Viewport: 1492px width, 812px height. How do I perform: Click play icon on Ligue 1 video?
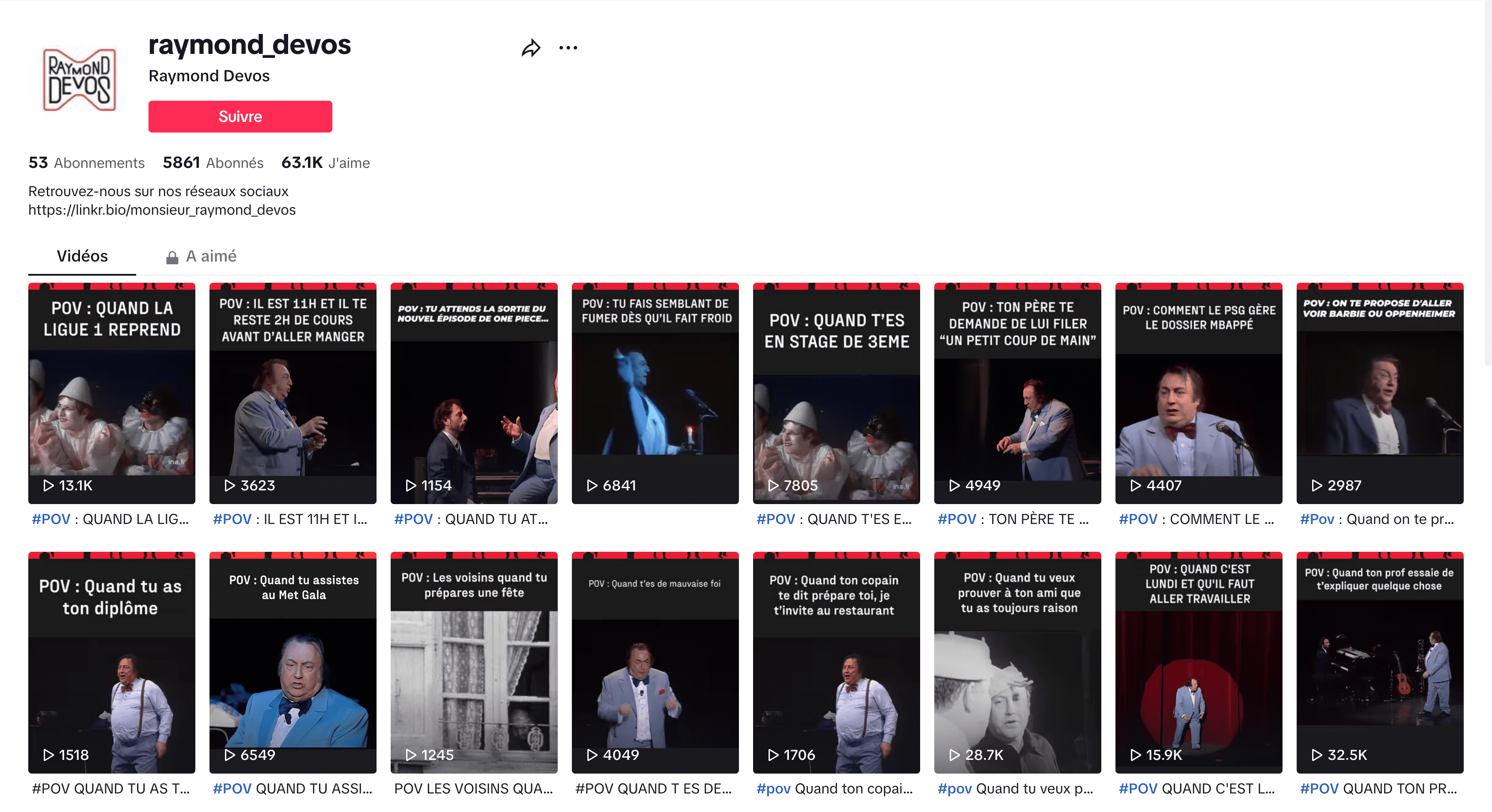(x=49, y=486)
